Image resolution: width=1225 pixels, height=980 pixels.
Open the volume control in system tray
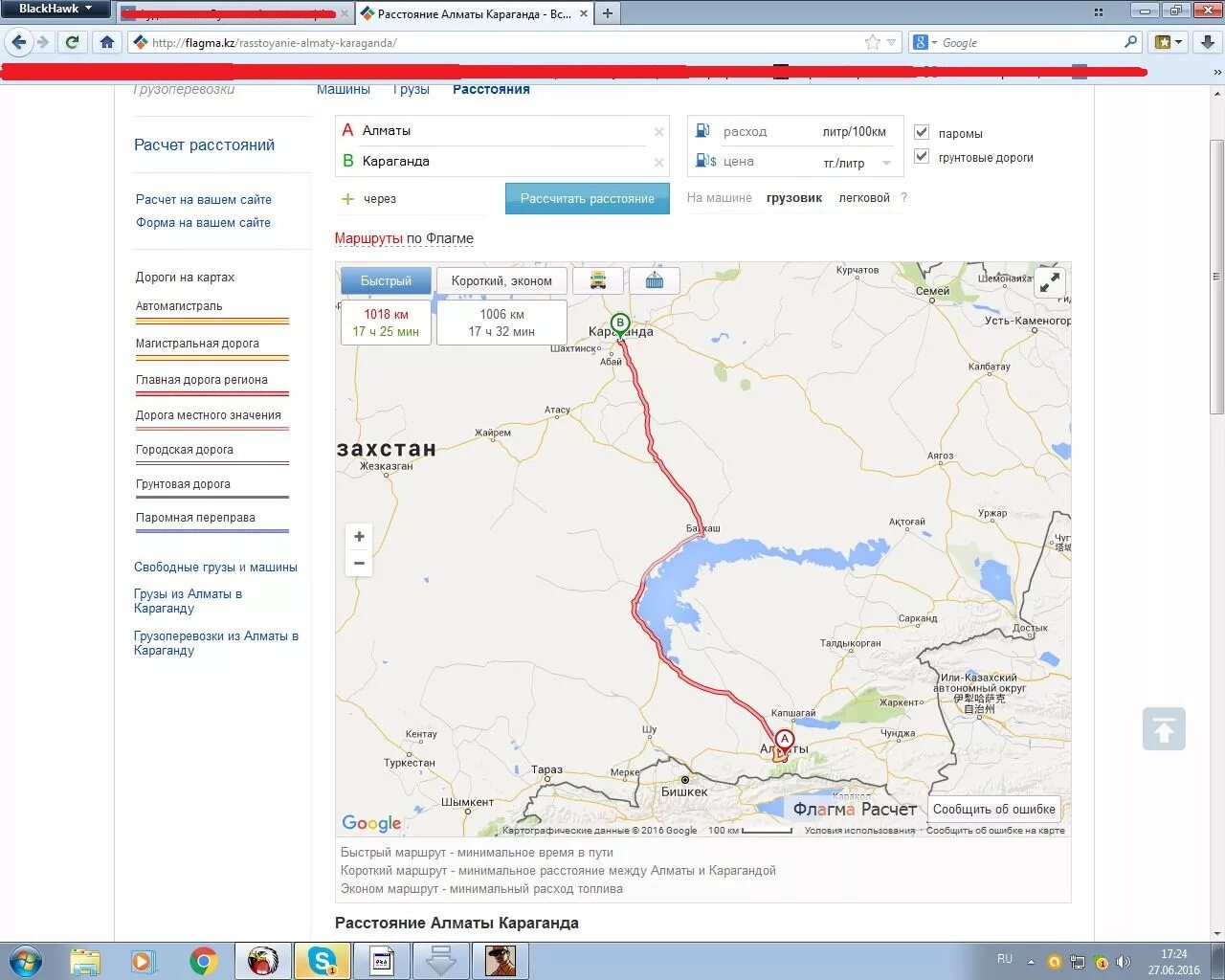point(1123,962)
